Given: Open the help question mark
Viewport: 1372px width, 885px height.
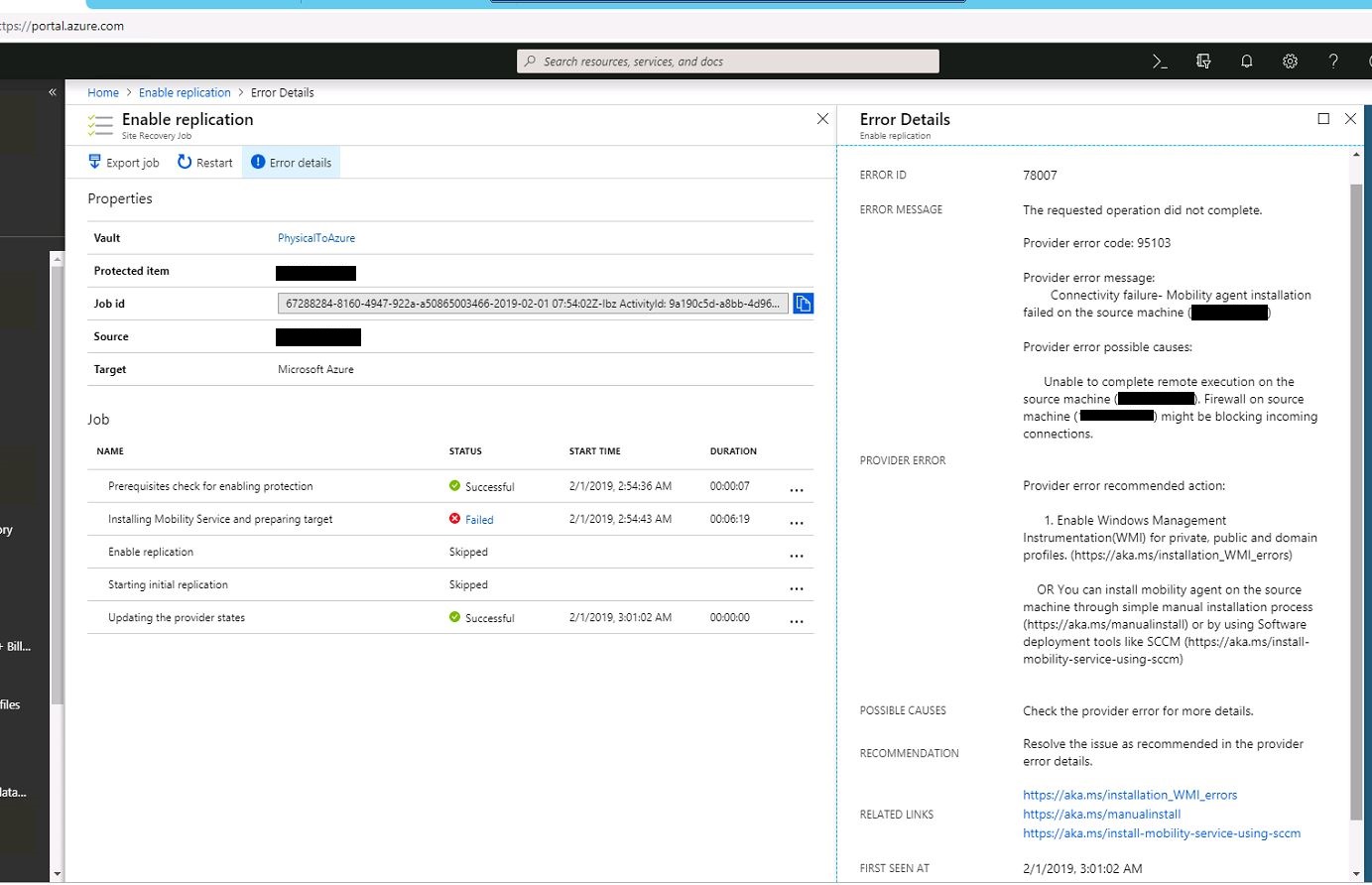Looking at the screenshot, I should [1333, 62].
